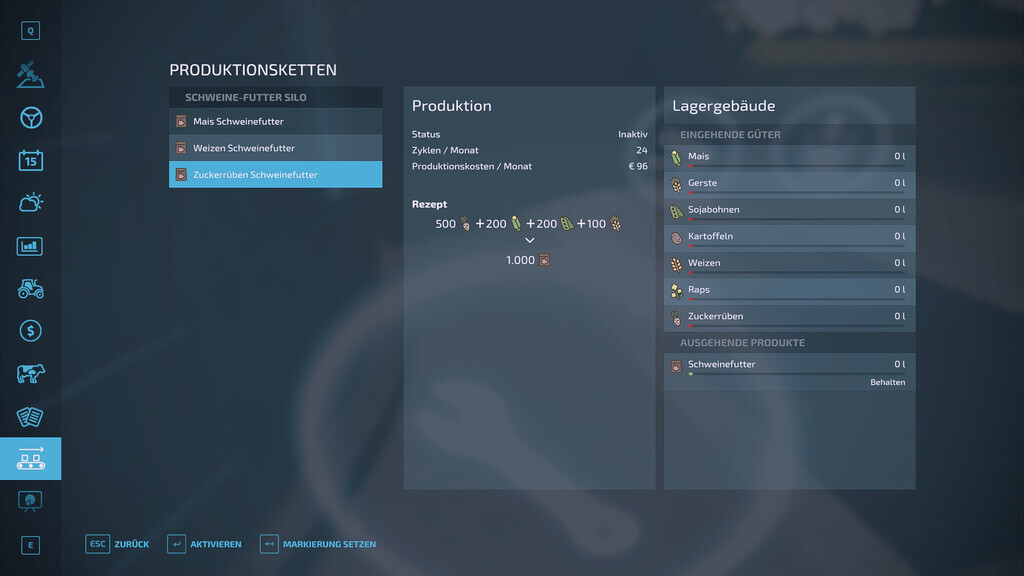This screenshot has height=576, width=1024.
Task: Click the Kartoffeln storage row
Action: click(790, 238)
